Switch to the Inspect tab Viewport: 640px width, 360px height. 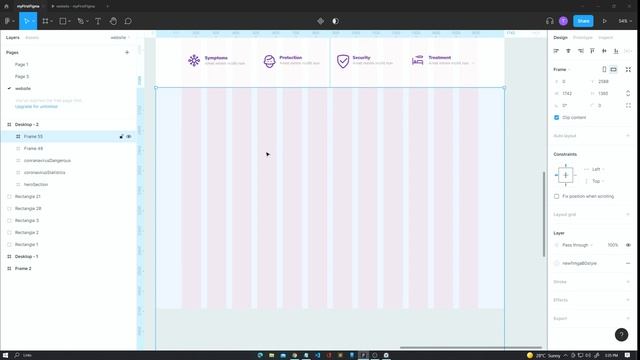click(x=605, y=38)
